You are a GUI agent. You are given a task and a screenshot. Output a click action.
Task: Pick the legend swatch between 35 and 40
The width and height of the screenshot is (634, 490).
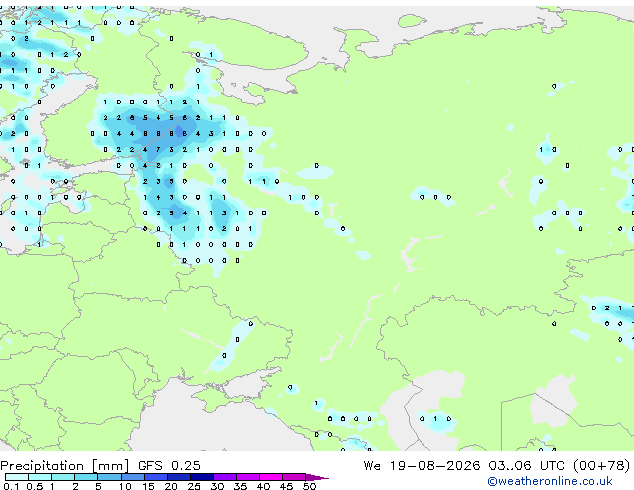click(x=248, y=477)
